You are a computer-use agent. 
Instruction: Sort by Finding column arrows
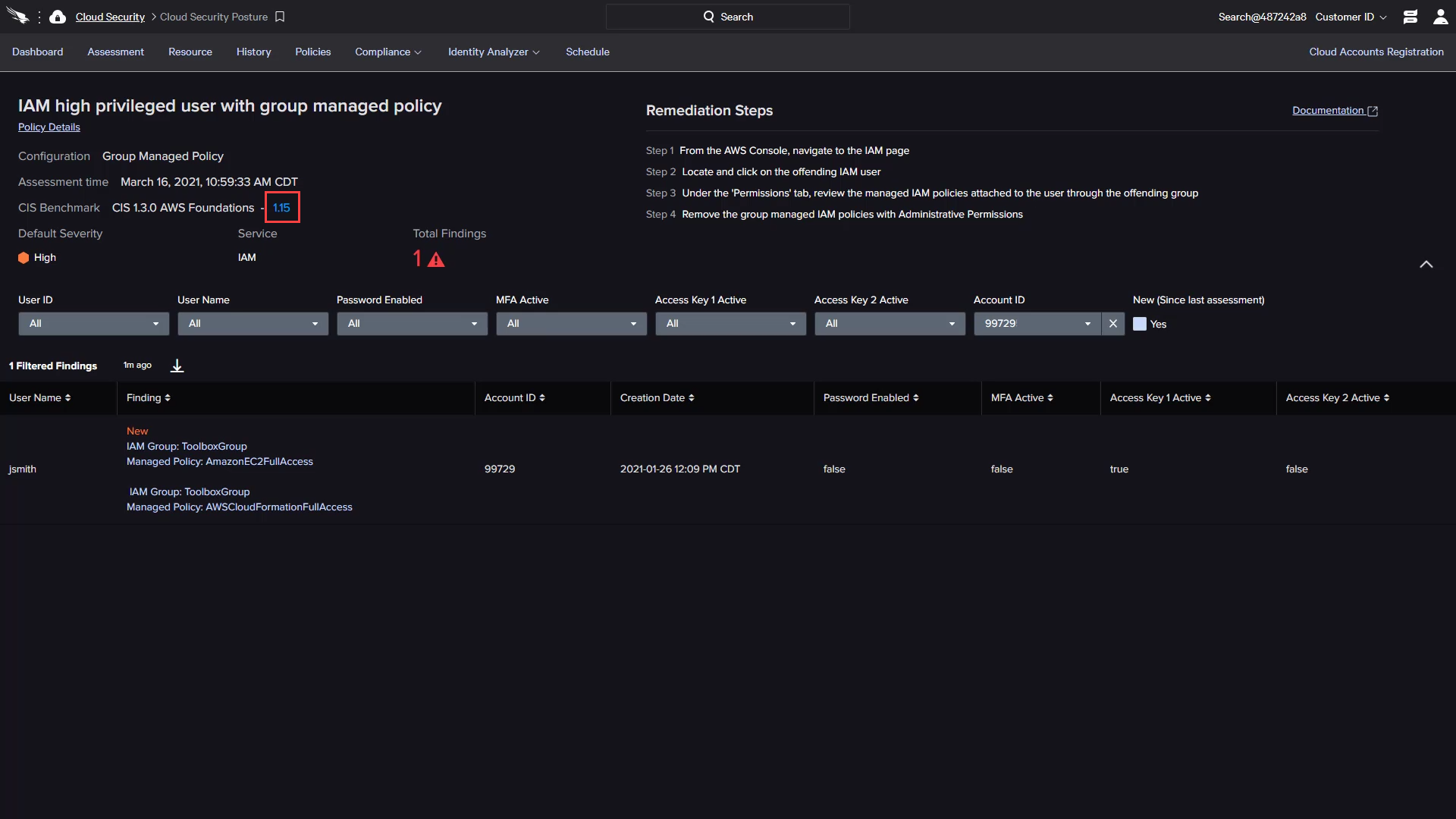[x=168, y=398]
